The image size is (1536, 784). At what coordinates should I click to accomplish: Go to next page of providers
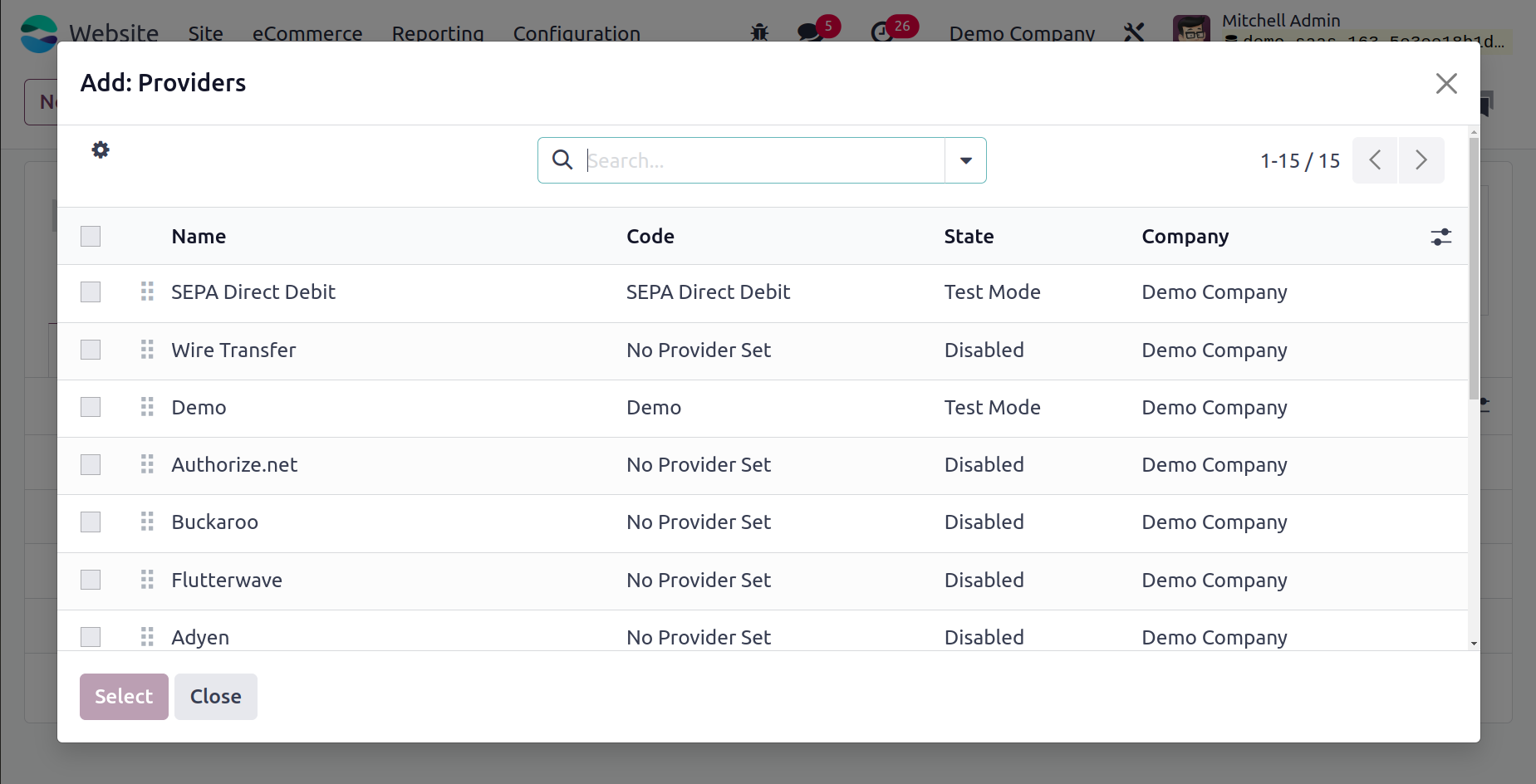1421,160
